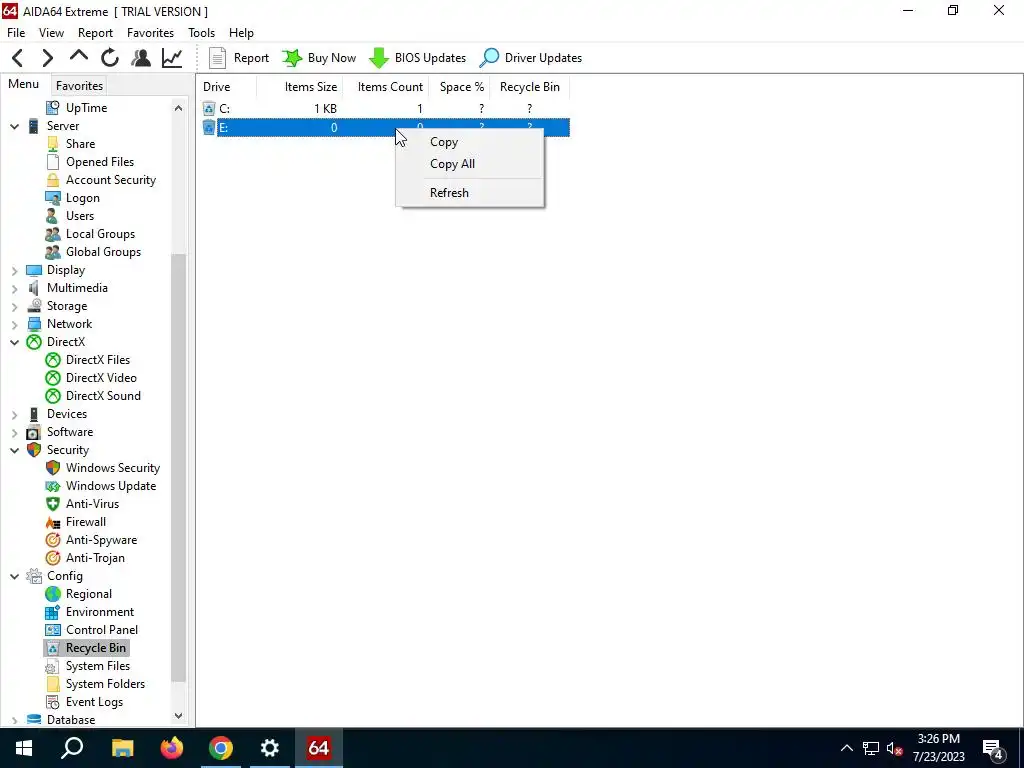Choose Refresh from context menu
This screenshot has width=1024, height=768.
[x=470, y=193]
